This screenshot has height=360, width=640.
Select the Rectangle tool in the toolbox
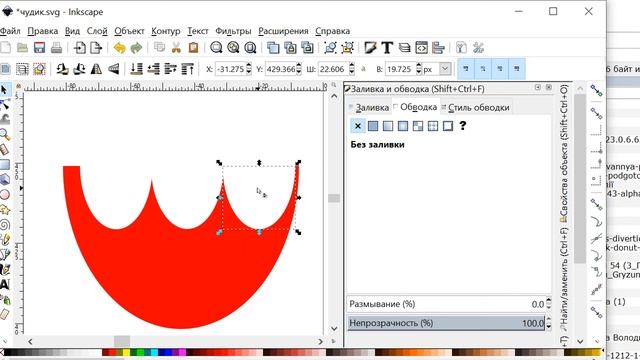[x=4, y=164]
